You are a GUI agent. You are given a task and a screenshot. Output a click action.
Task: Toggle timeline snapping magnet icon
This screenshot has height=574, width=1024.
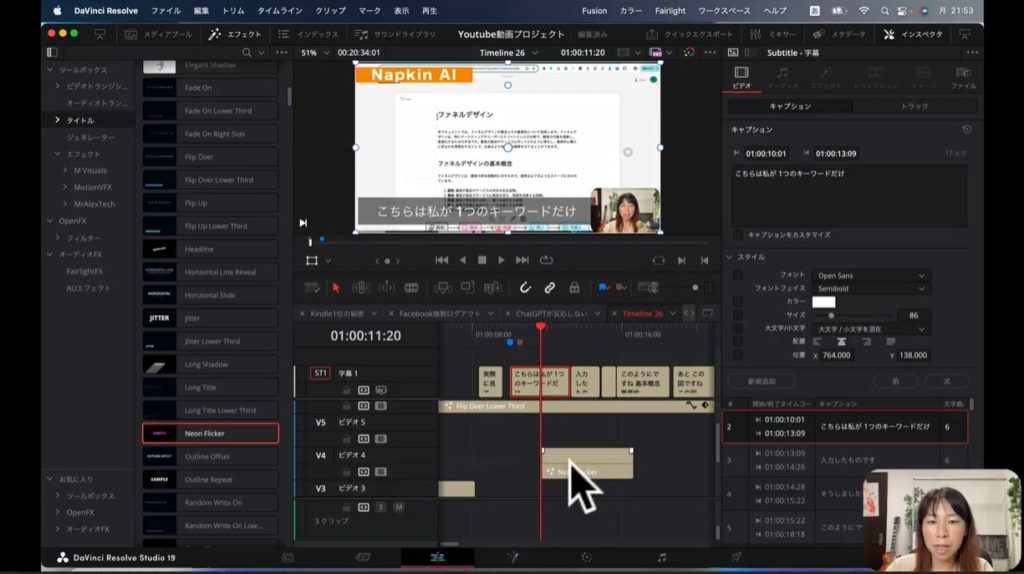pos(525,288)
